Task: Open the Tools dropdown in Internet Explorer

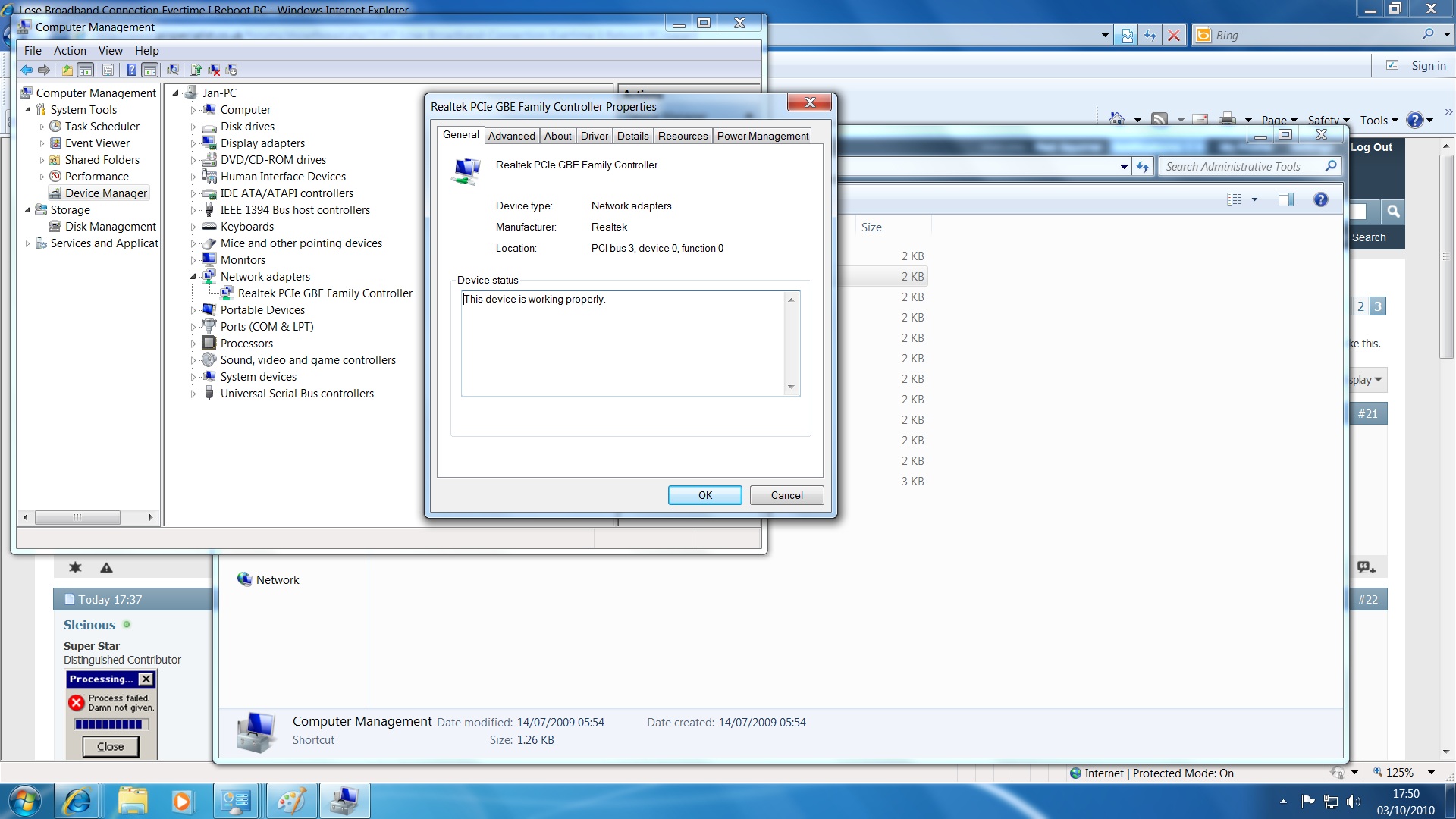Action: 1379,120
